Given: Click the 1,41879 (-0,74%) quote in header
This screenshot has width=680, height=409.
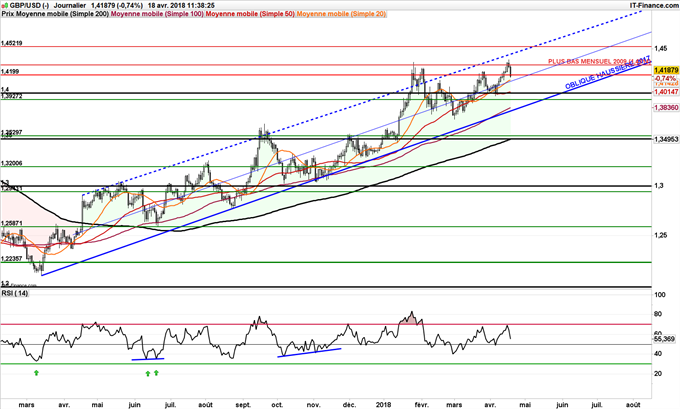Looking at the screenshot, I should (x=117, y=5).
